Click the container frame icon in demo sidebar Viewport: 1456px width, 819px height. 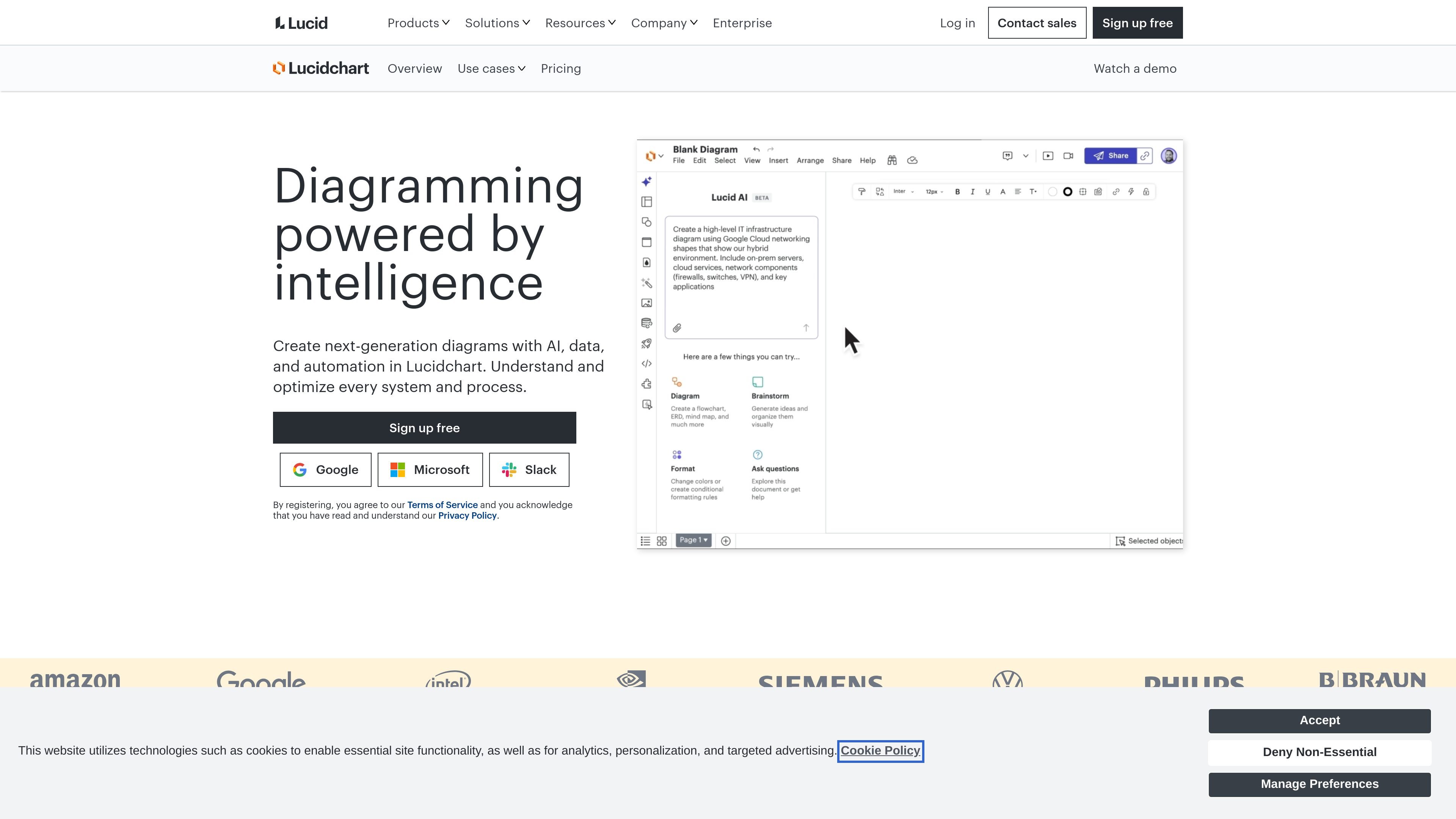tap(646, 243)
